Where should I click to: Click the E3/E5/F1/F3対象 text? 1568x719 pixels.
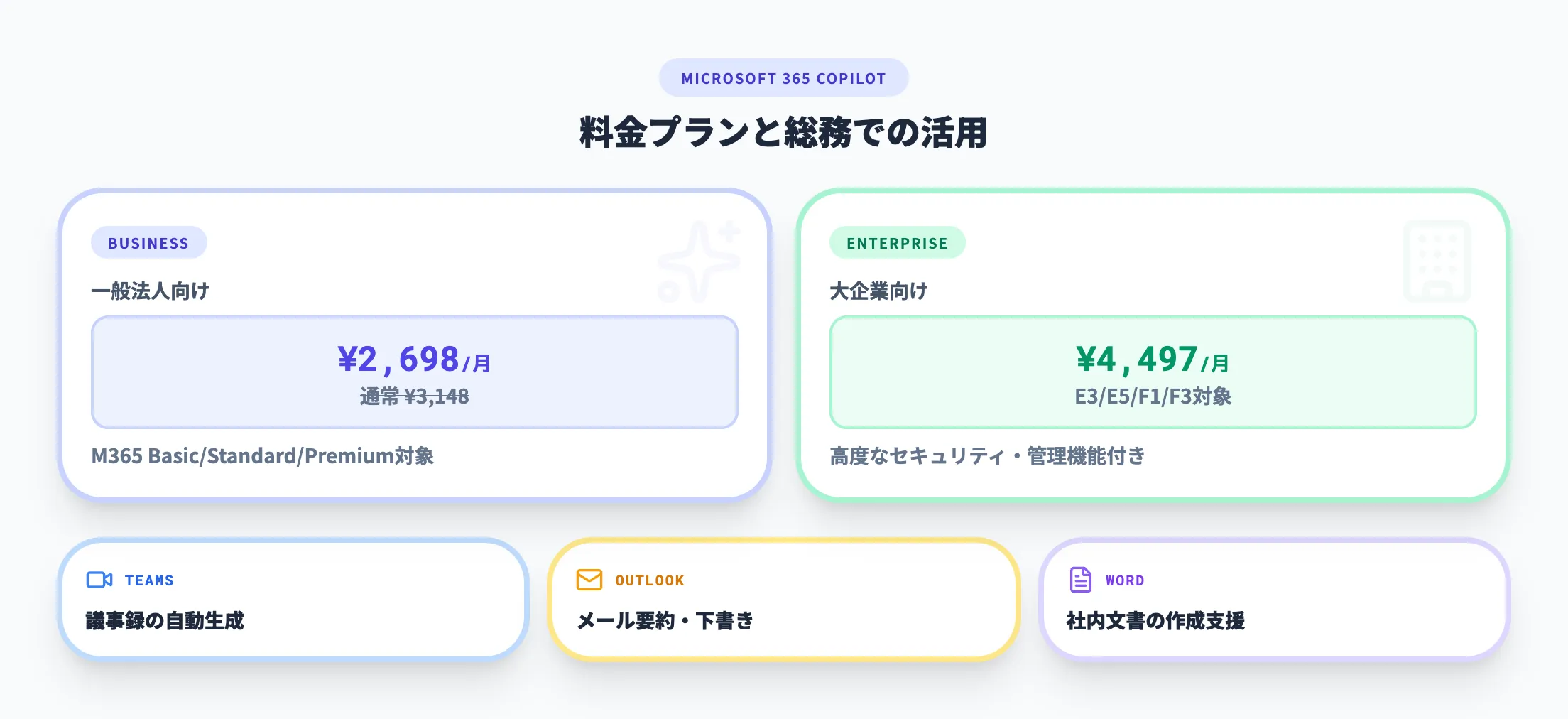(x=1153, y=396)
